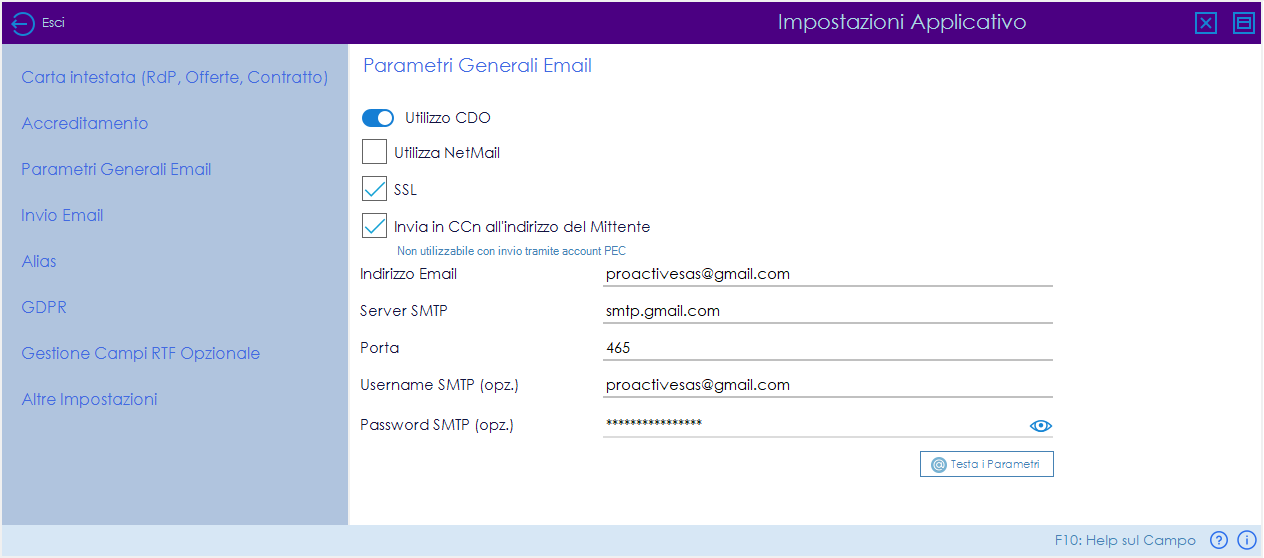Image resolution: width=1264 pixels, height=558 pixels.
Task: Show SMTP password with eye icon
Action: tap(1041, 426)
